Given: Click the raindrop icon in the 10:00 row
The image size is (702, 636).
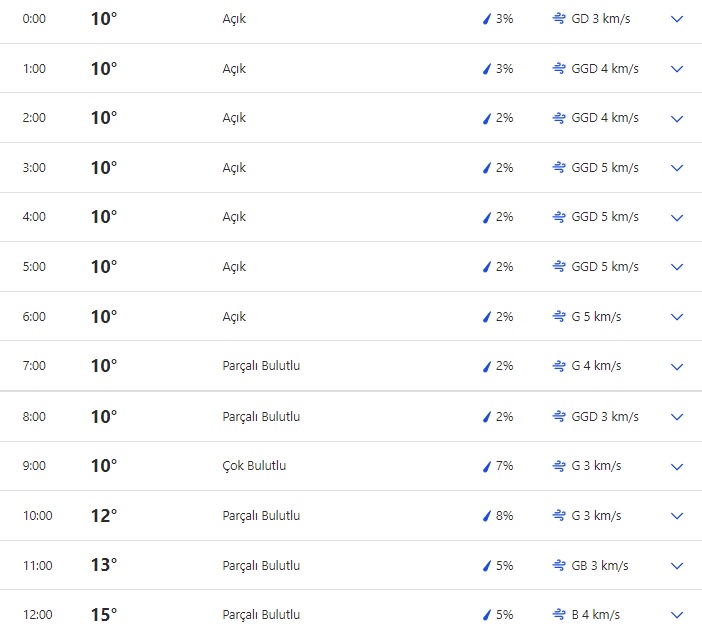Looking at the screenshot, I should click(x=487, y=516).
